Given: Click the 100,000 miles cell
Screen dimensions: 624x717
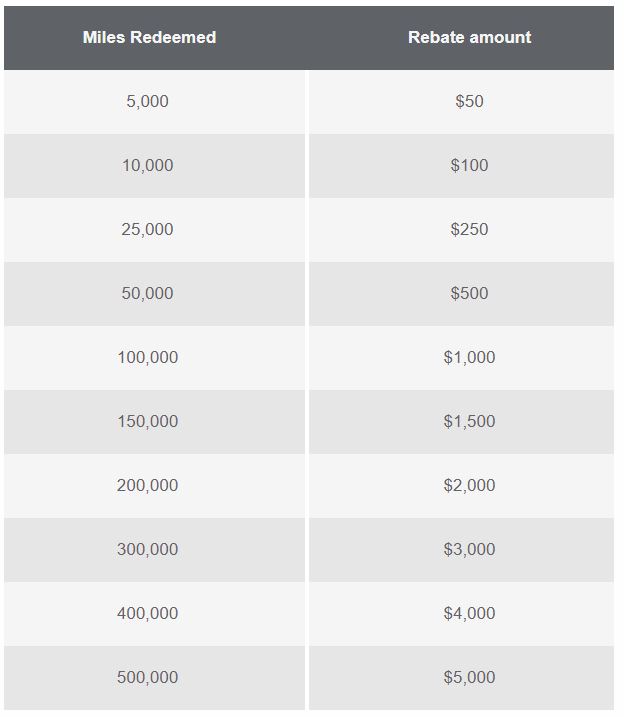Looking at the screenshot, I should [x=148, y=358].
